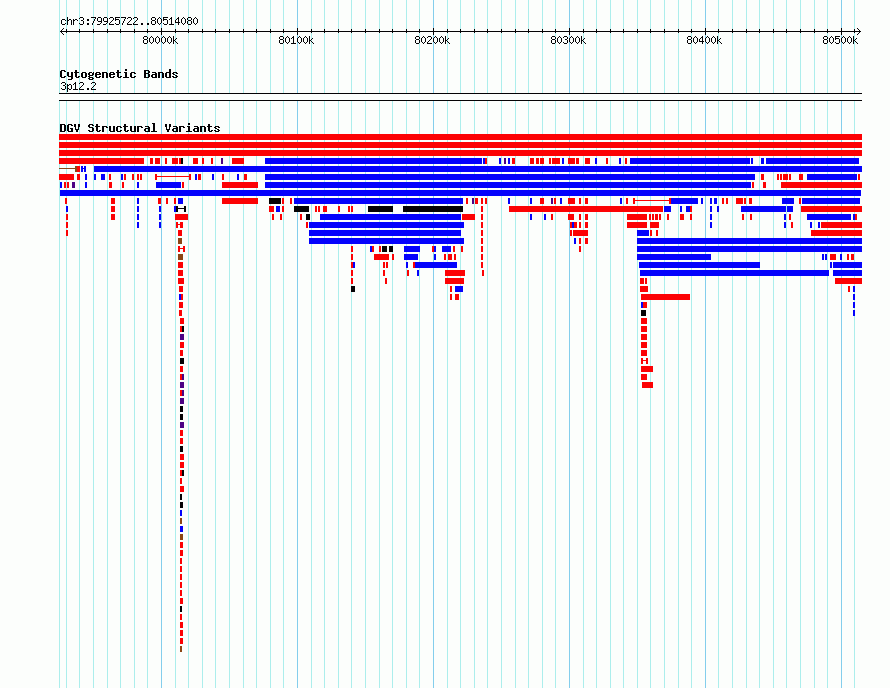Viewport: 890px width, 688px height.
Task: Click the right scroll arrow of the ruler
Action: (x=858, y=32)
